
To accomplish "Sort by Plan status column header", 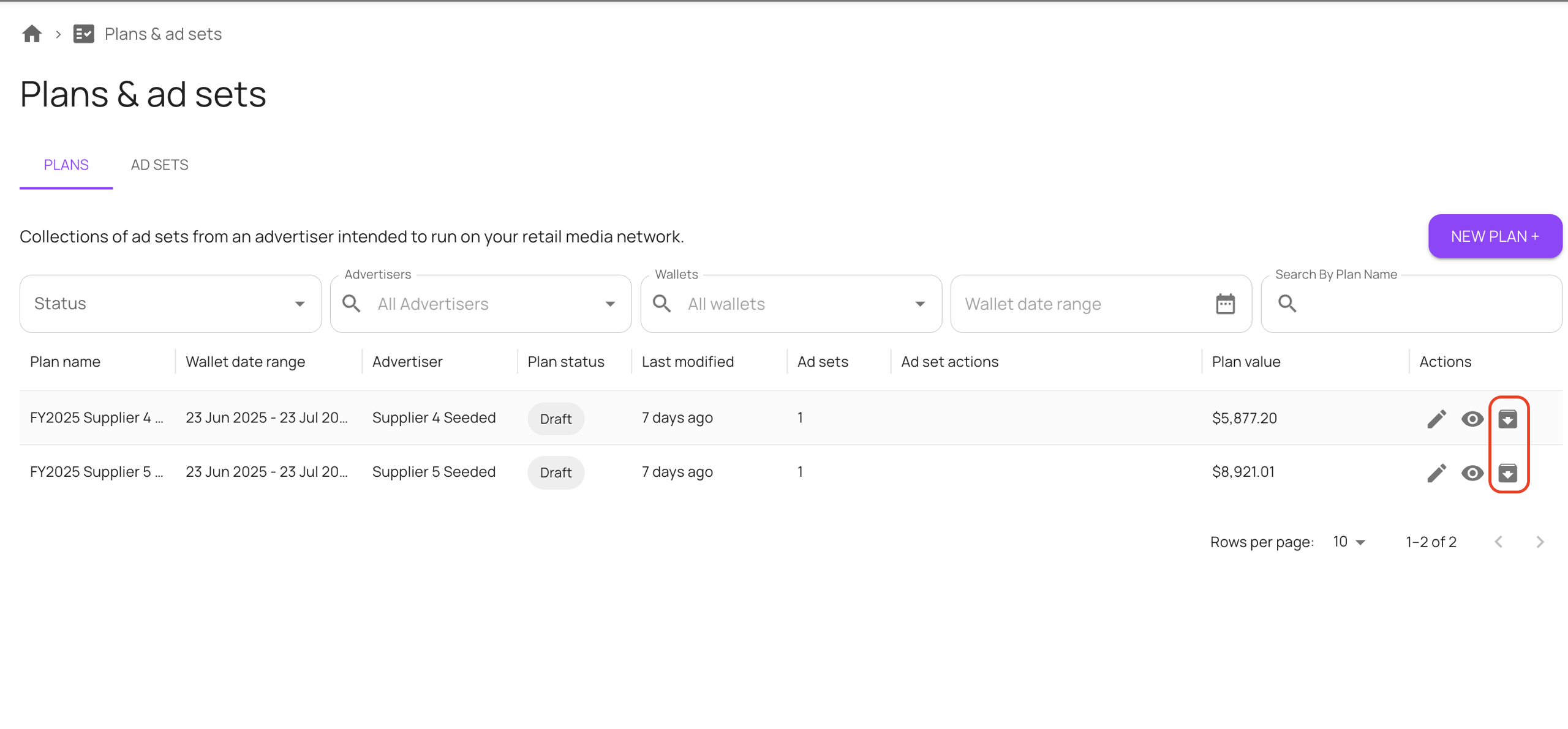I will click(565, 362).
